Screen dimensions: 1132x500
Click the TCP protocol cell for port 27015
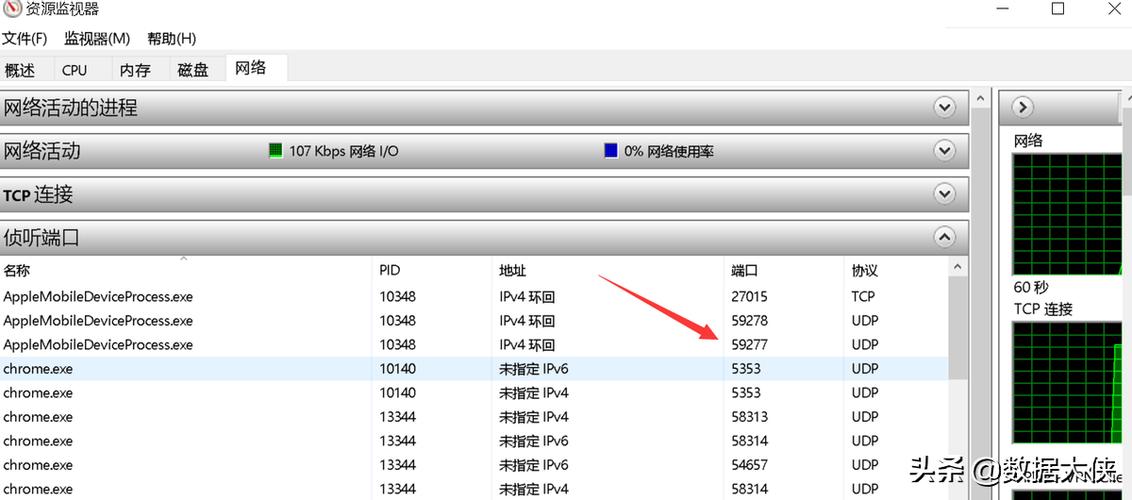[863, 297]
